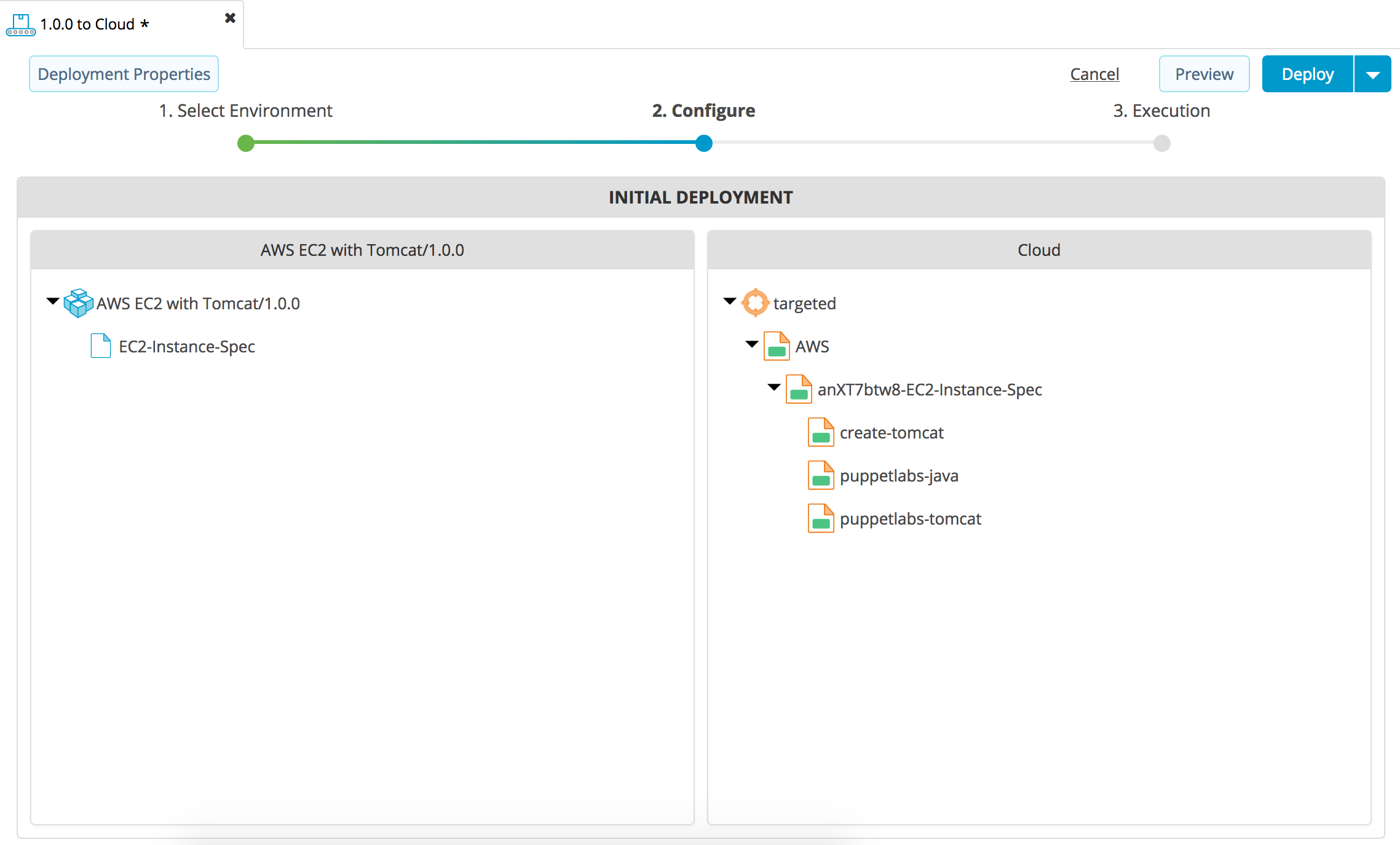The height and width of the screenshot is (845, 1400).
Task: Click the Preview button
Action: click(1204, 74)
